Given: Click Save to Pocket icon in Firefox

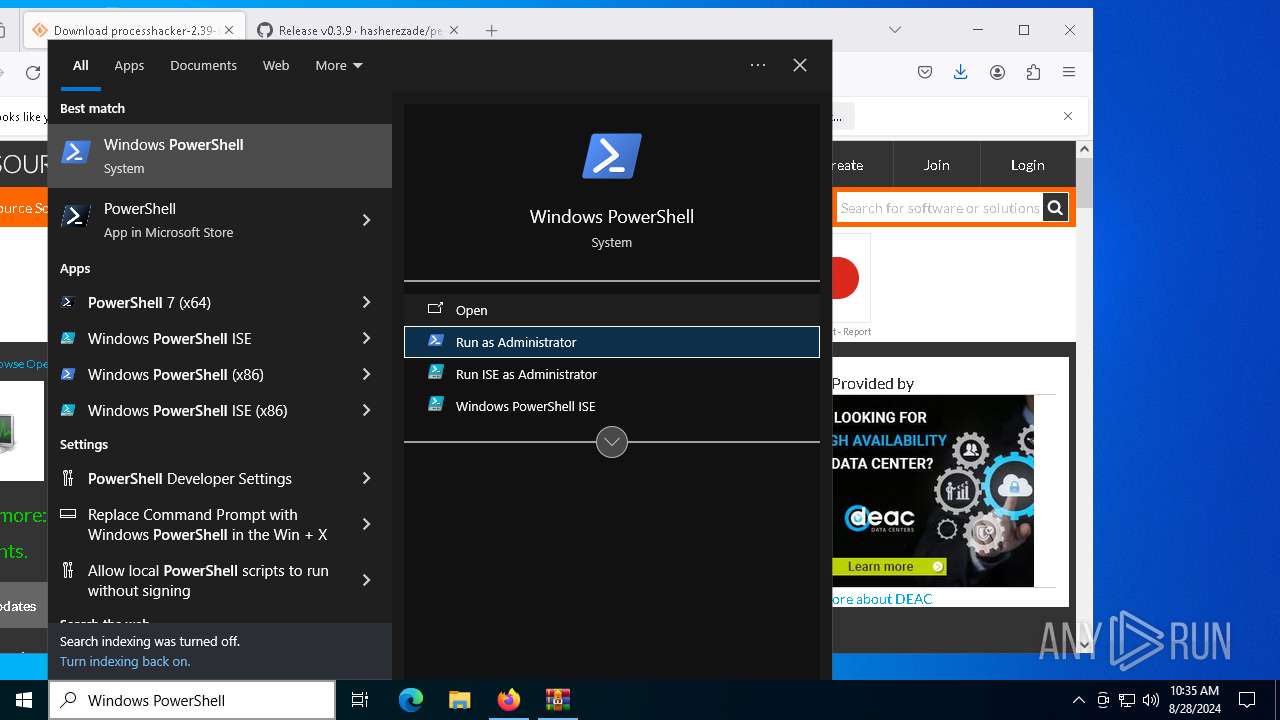Looking at the screenshot, I should coord(925,72).
